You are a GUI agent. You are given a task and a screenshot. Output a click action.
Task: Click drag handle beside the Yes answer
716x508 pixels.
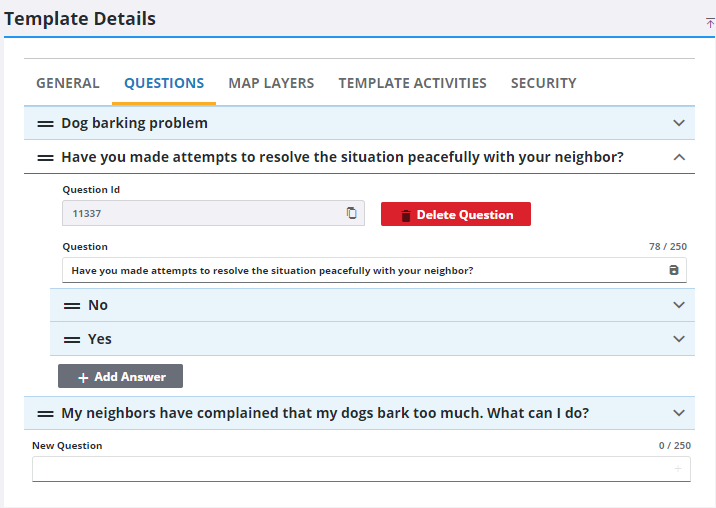(x=72, y=339)
